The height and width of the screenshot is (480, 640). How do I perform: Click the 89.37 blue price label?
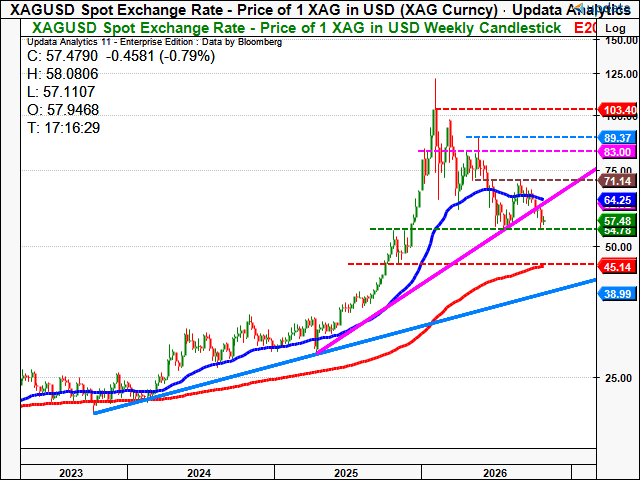click(618, 138)
